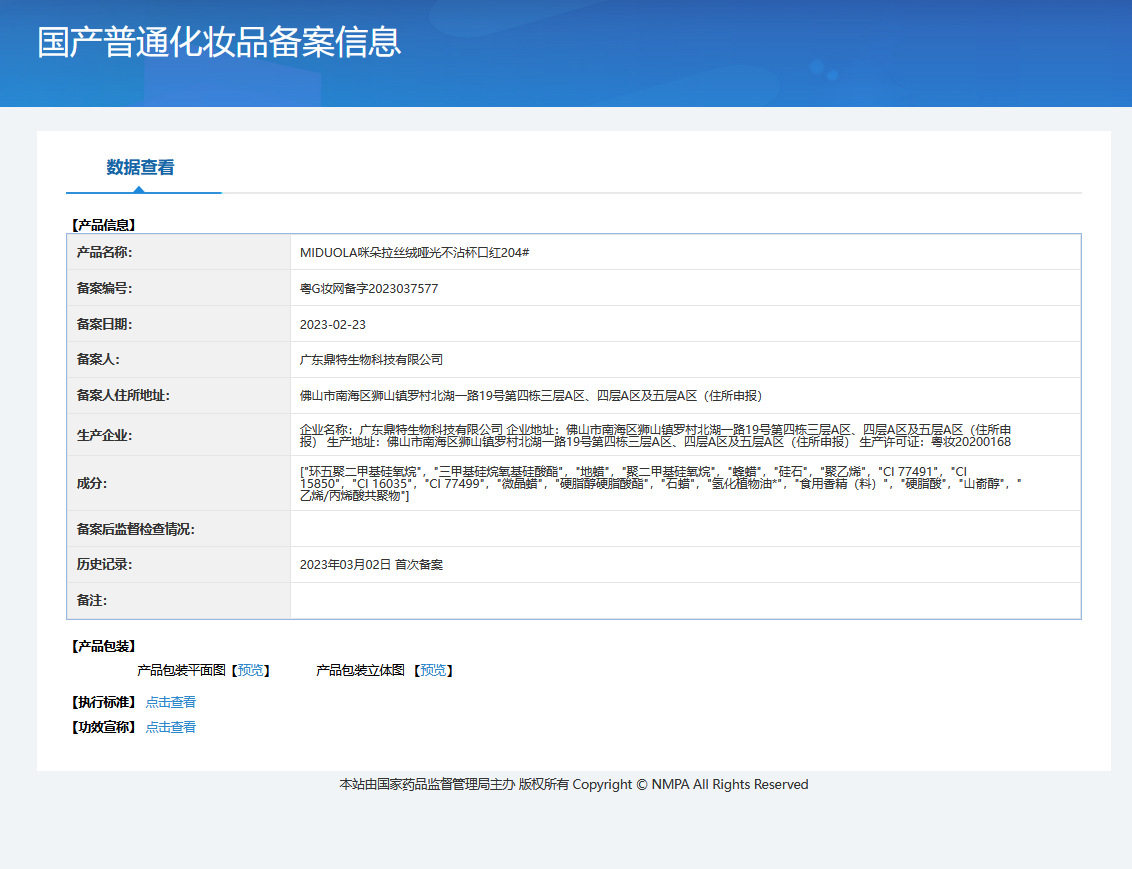This screenshot has height=869, width=1132.
Task: Click the 成分 label cell
Action: point(179,484)
